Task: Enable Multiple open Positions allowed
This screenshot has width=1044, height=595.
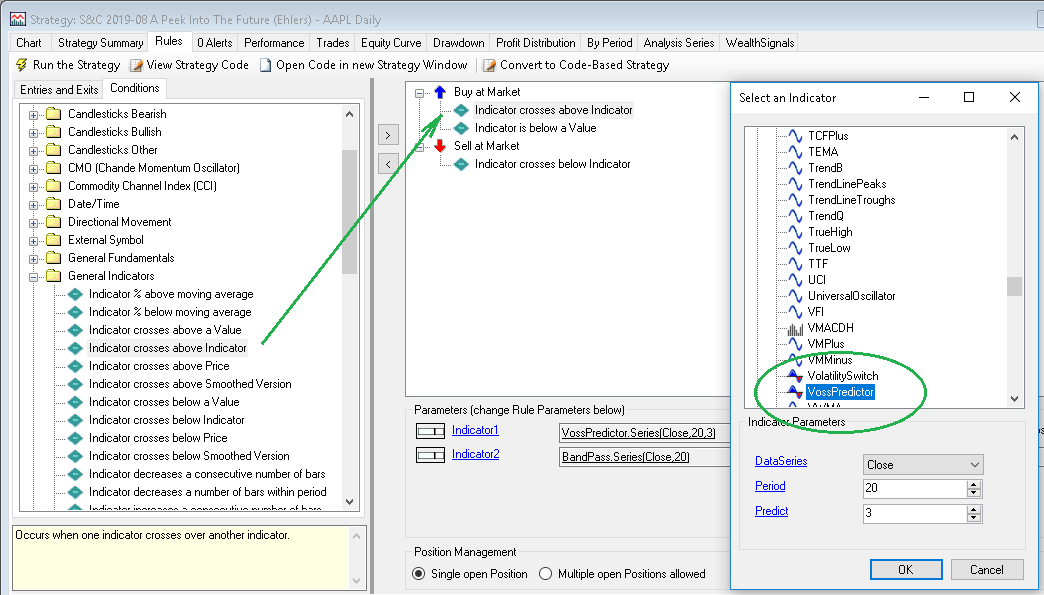Action: [x=546, y=574]
